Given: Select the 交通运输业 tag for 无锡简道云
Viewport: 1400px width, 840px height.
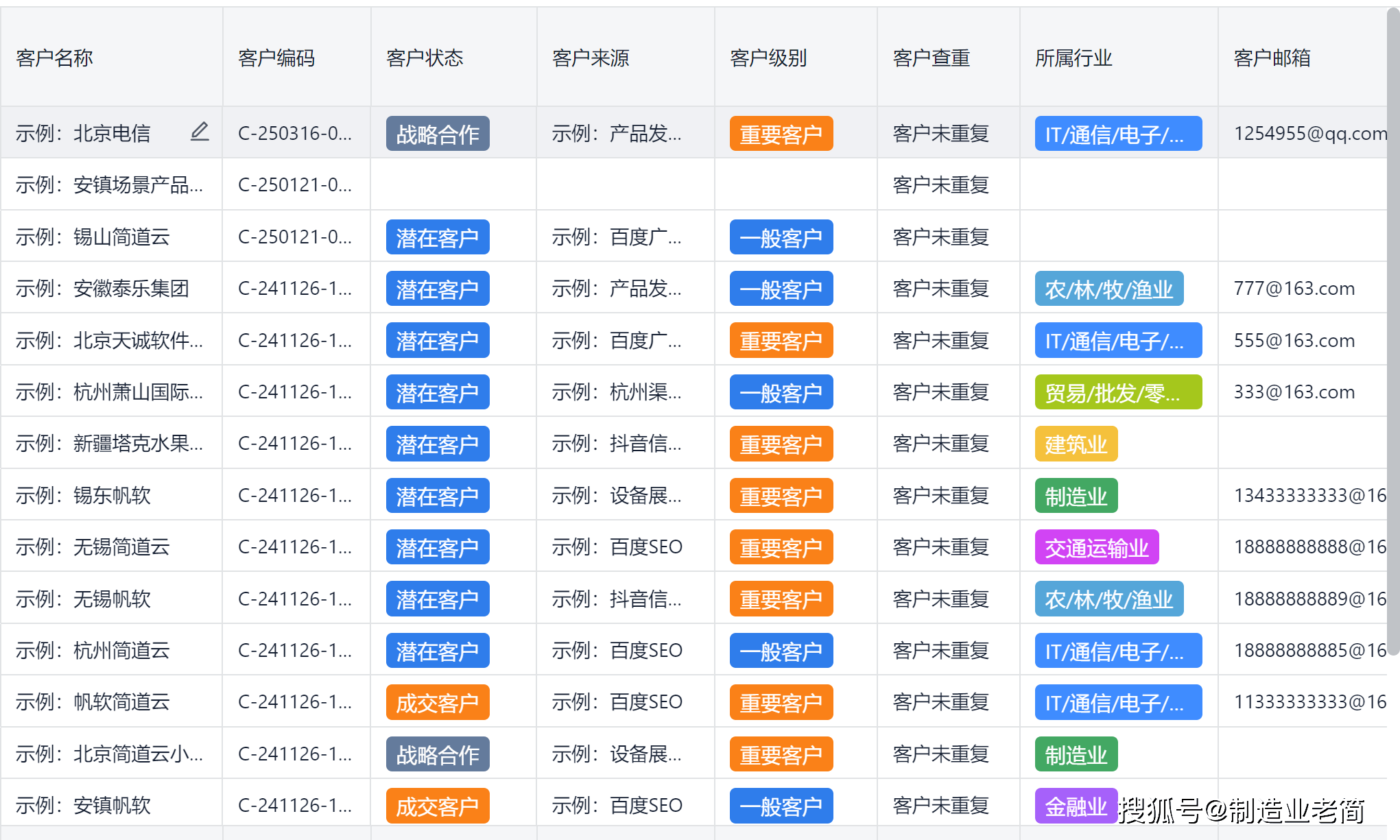Looking at the screenshot, I should [1096, 547].
